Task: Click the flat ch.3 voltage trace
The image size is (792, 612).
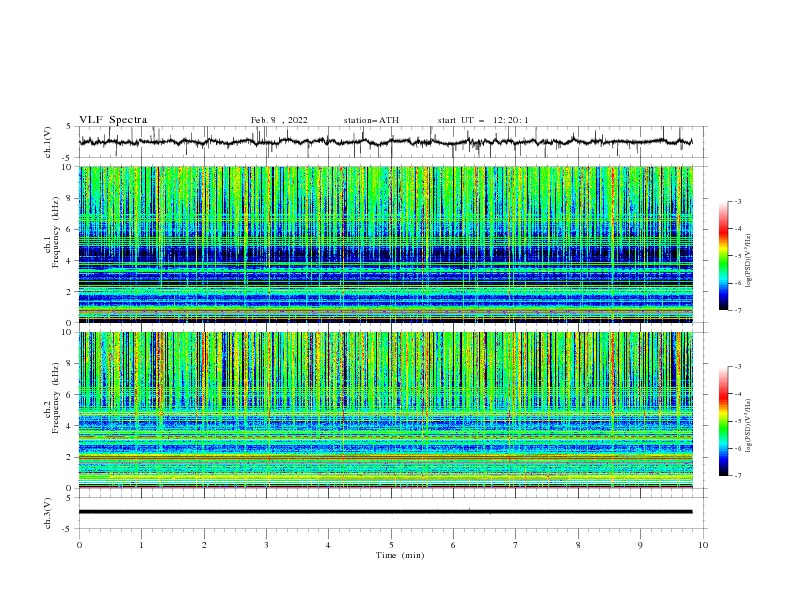Action: 385,512
